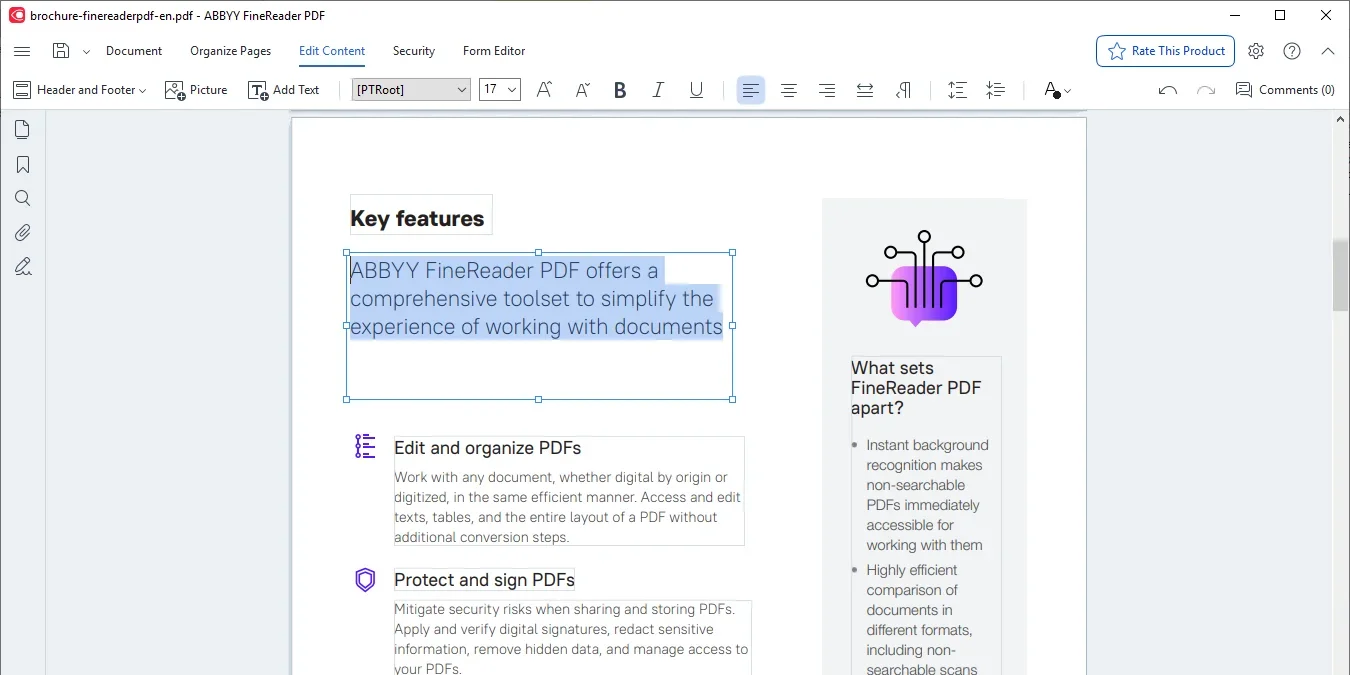The image size is (1350, 675).
Task: Align text to the right
Action: pyautogui.click(x=827, y=90)
